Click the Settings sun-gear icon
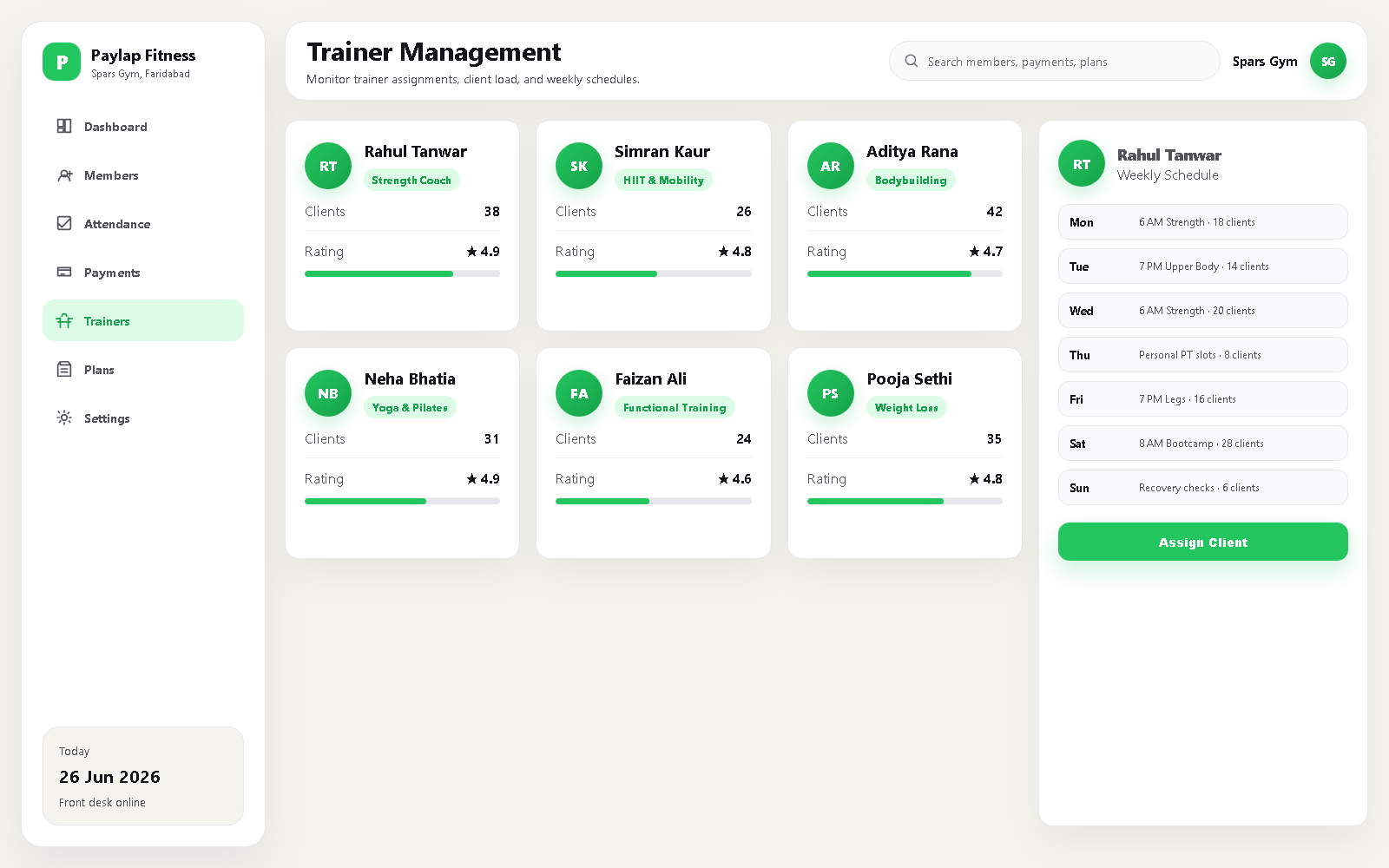 tap(64, 418)
